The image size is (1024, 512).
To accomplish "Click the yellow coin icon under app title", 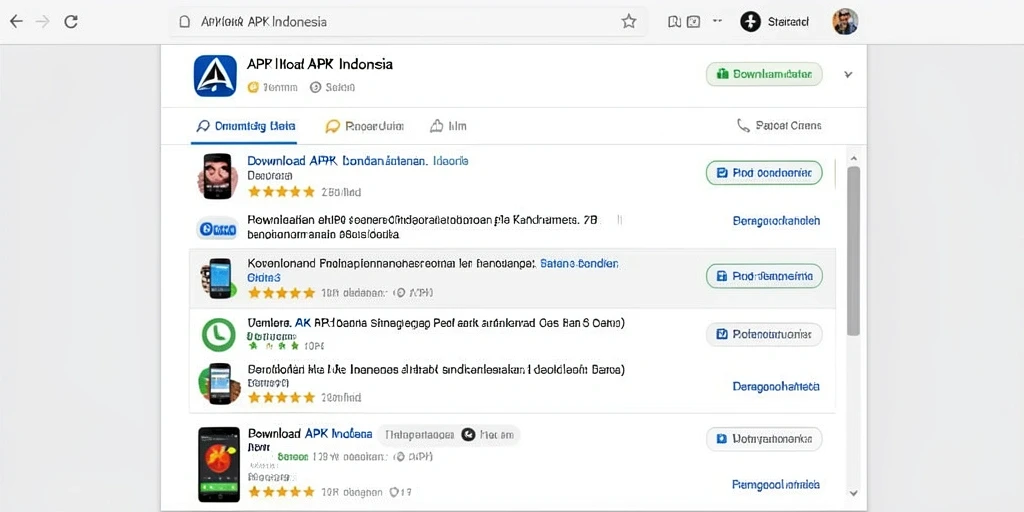I will [x=253, y=87].
